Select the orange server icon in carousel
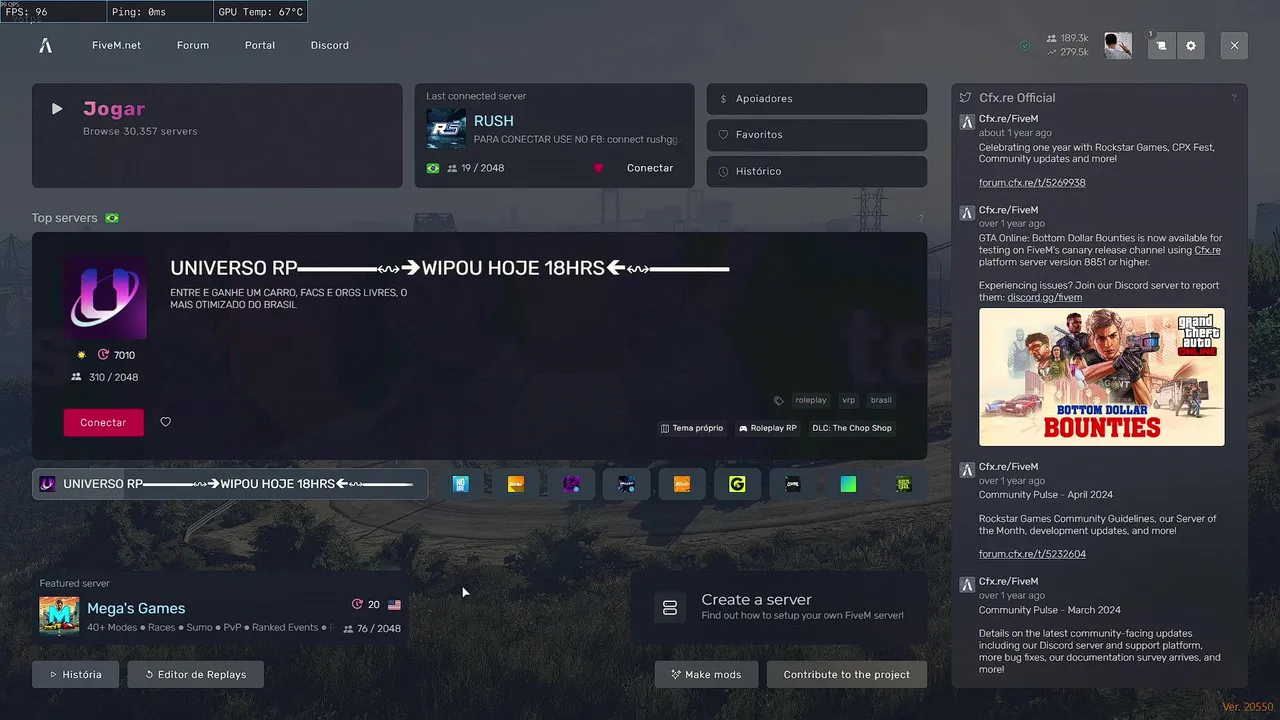This screenshot has height=720, width=1280. click(x=682, y=484)
